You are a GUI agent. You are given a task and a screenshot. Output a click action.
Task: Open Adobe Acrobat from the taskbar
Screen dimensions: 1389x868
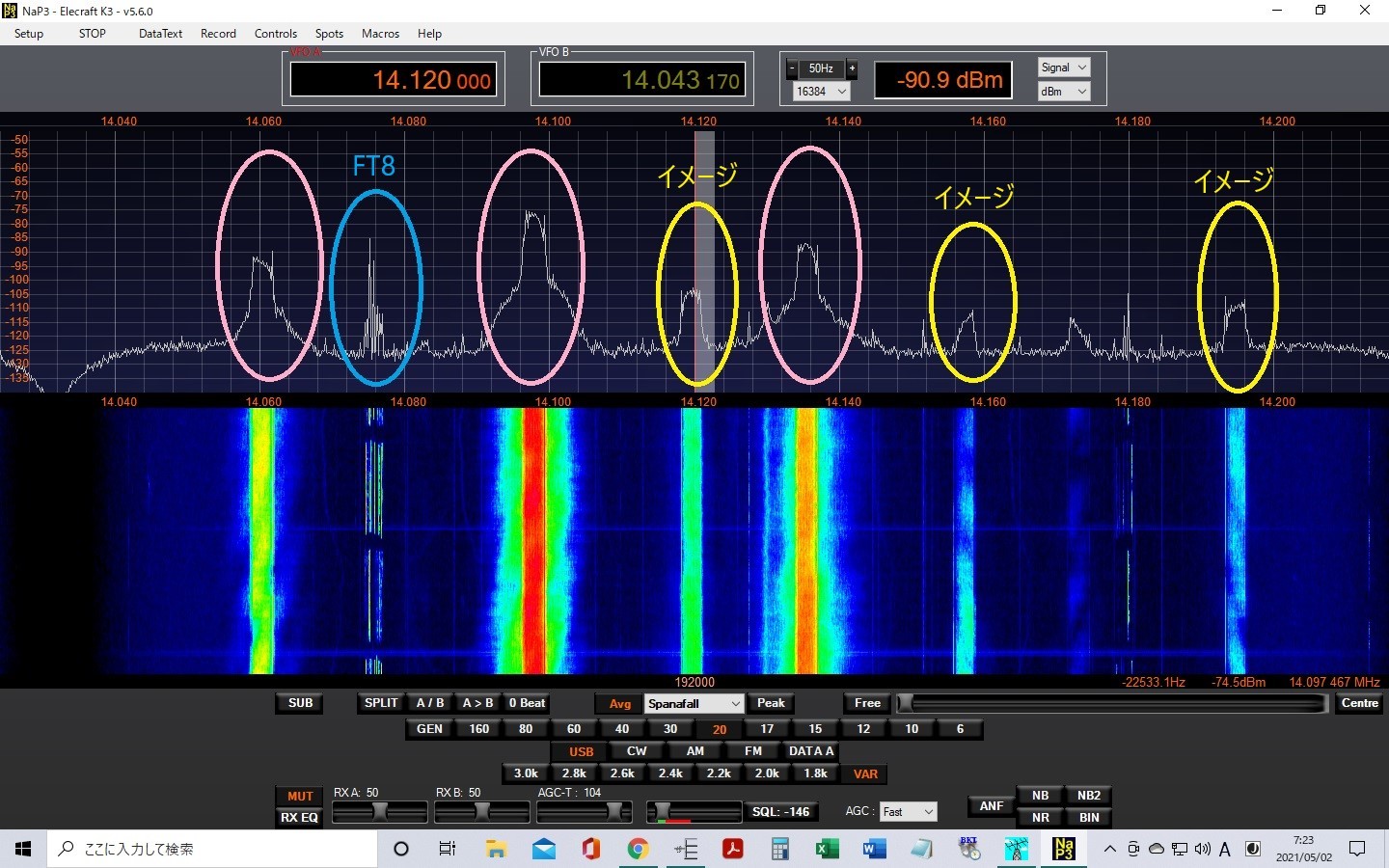pyautogui.click(x=732, y=849)
